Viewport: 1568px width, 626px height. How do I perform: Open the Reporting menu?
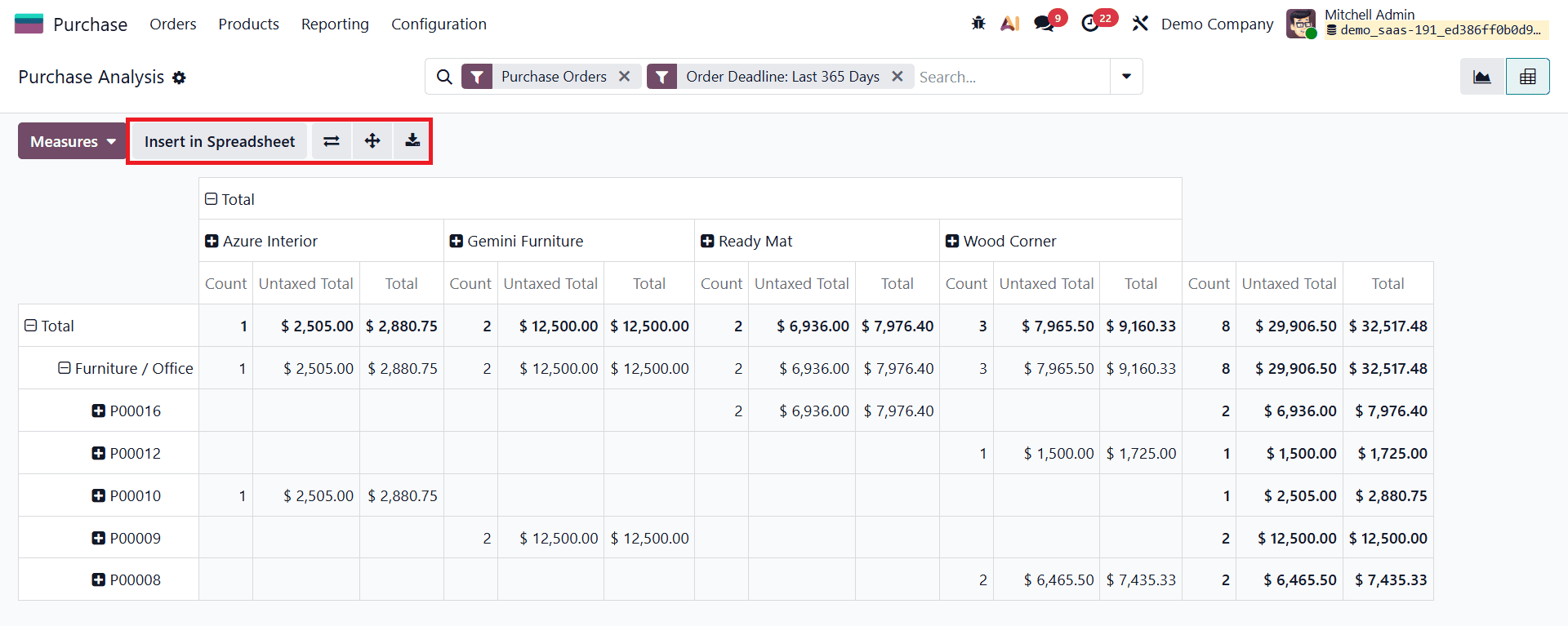[335, 24]
